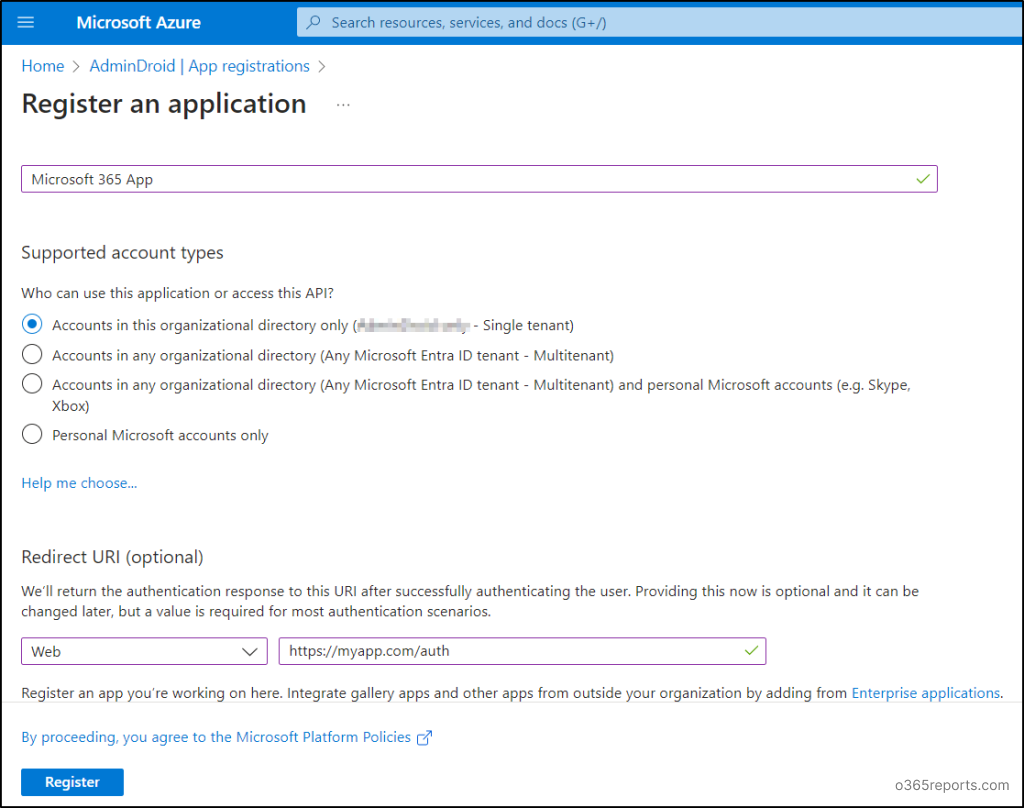The height and width of the screenshot is (808, 1024).
Task: Open the Web platform dropdown
Action: click(x=144, y=651)
